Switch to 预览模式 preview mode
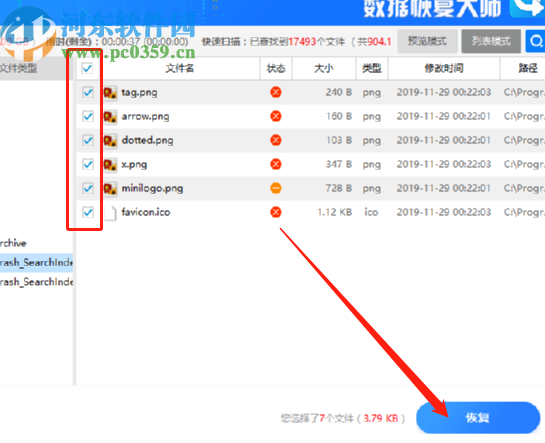This screenshot has width=545, height=443. click(427, 41)
